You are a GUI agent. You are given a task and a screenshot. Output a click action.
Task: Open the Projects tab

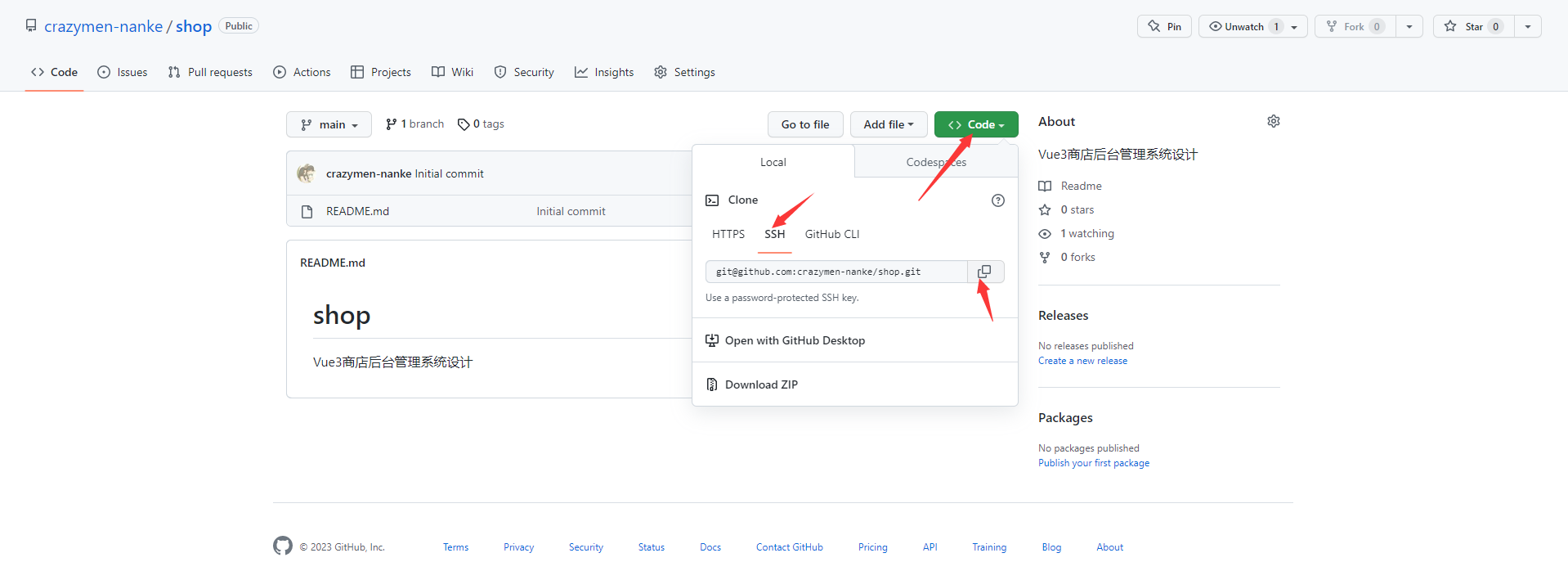coord(381,72)
